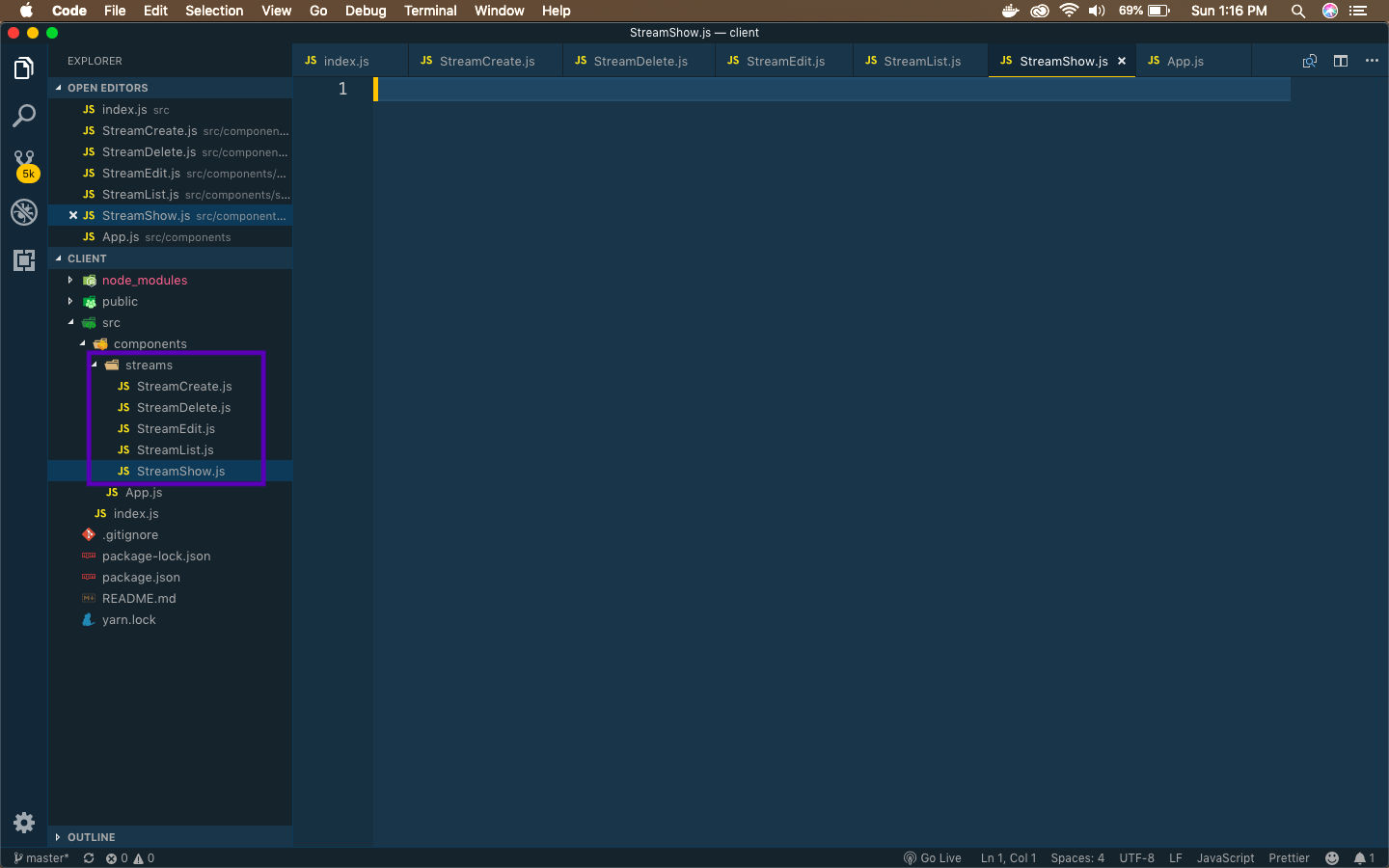
Task: Open More Actions ellipsis in editor toolbar
Action: pyautogui.click(x=1372, y=61)
